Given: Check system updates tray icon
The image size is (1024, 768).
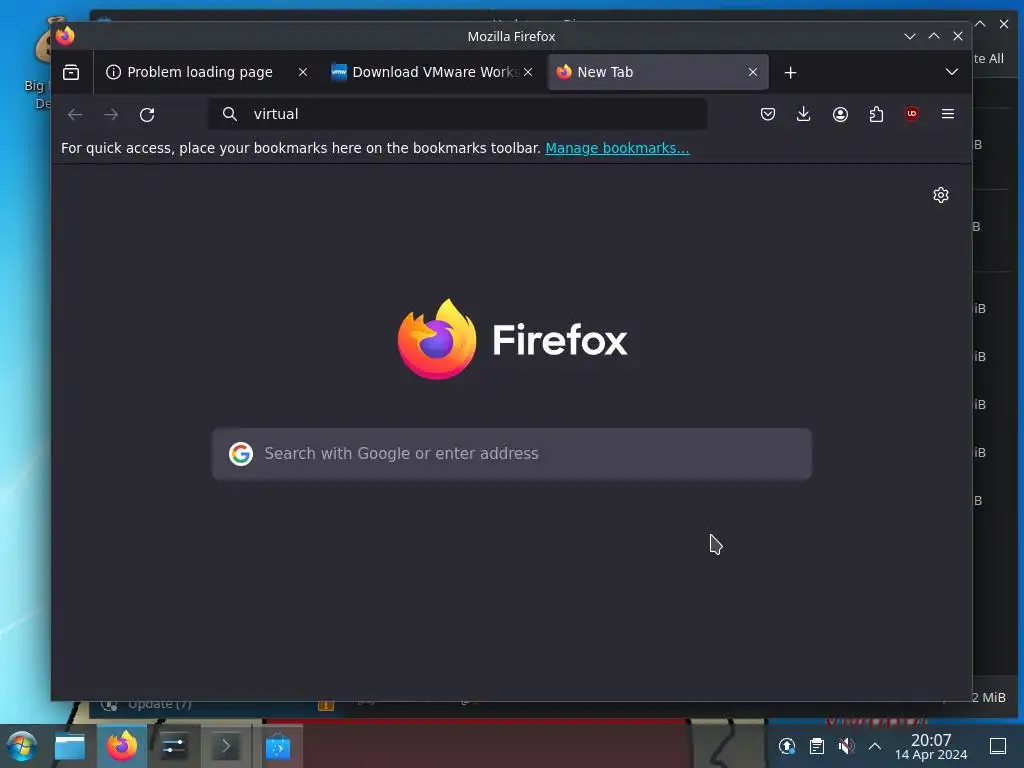Looking at the screenshot, I should (787, 746).
